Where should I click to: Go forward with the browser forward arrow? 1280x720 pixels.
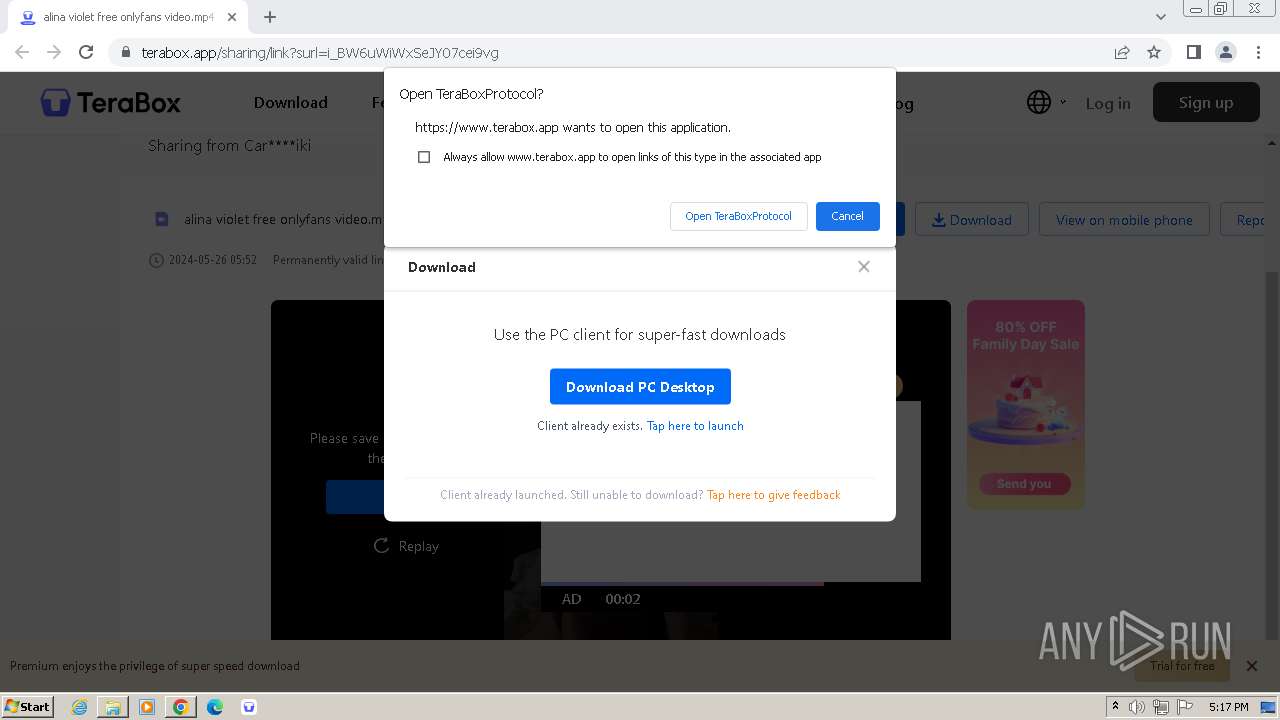pos(54,52)
